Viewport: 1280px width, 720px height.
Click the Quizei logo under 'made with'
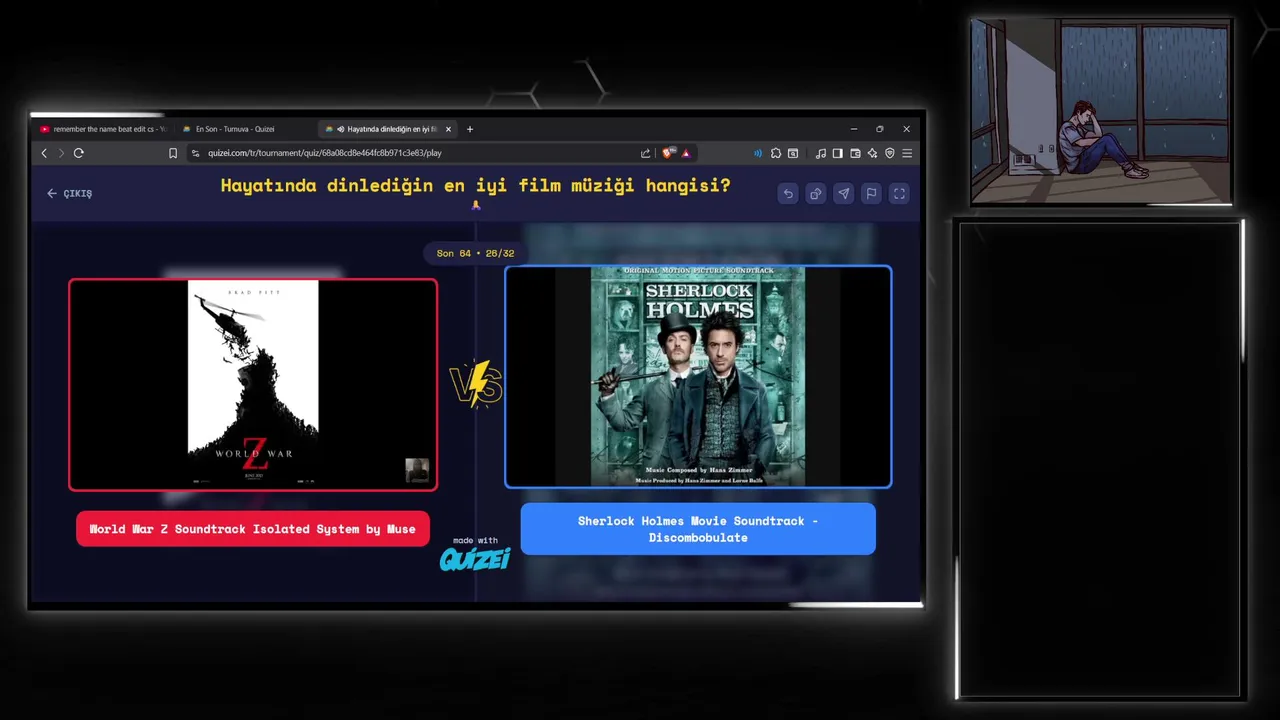tap(475, 559)
